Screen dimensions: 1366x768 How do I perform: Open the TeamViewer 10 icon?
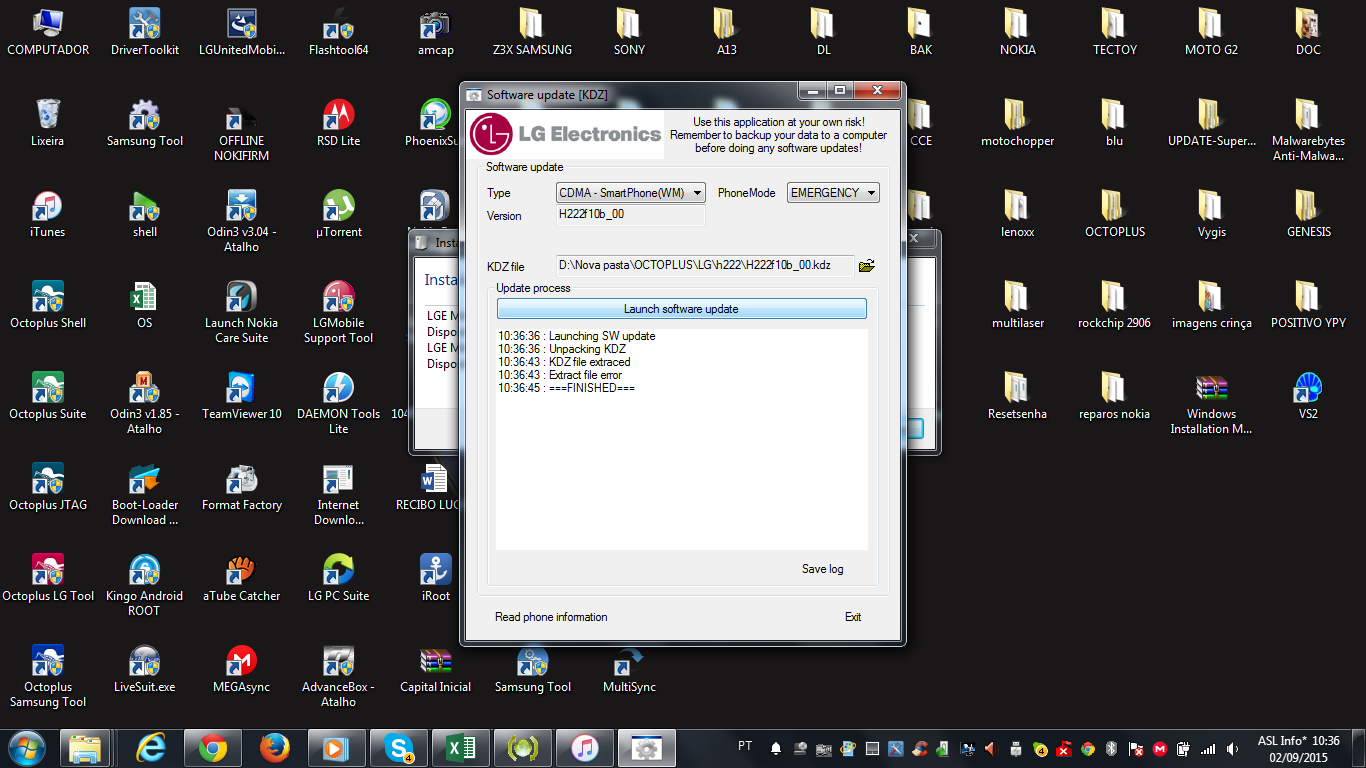pos(241,396)
